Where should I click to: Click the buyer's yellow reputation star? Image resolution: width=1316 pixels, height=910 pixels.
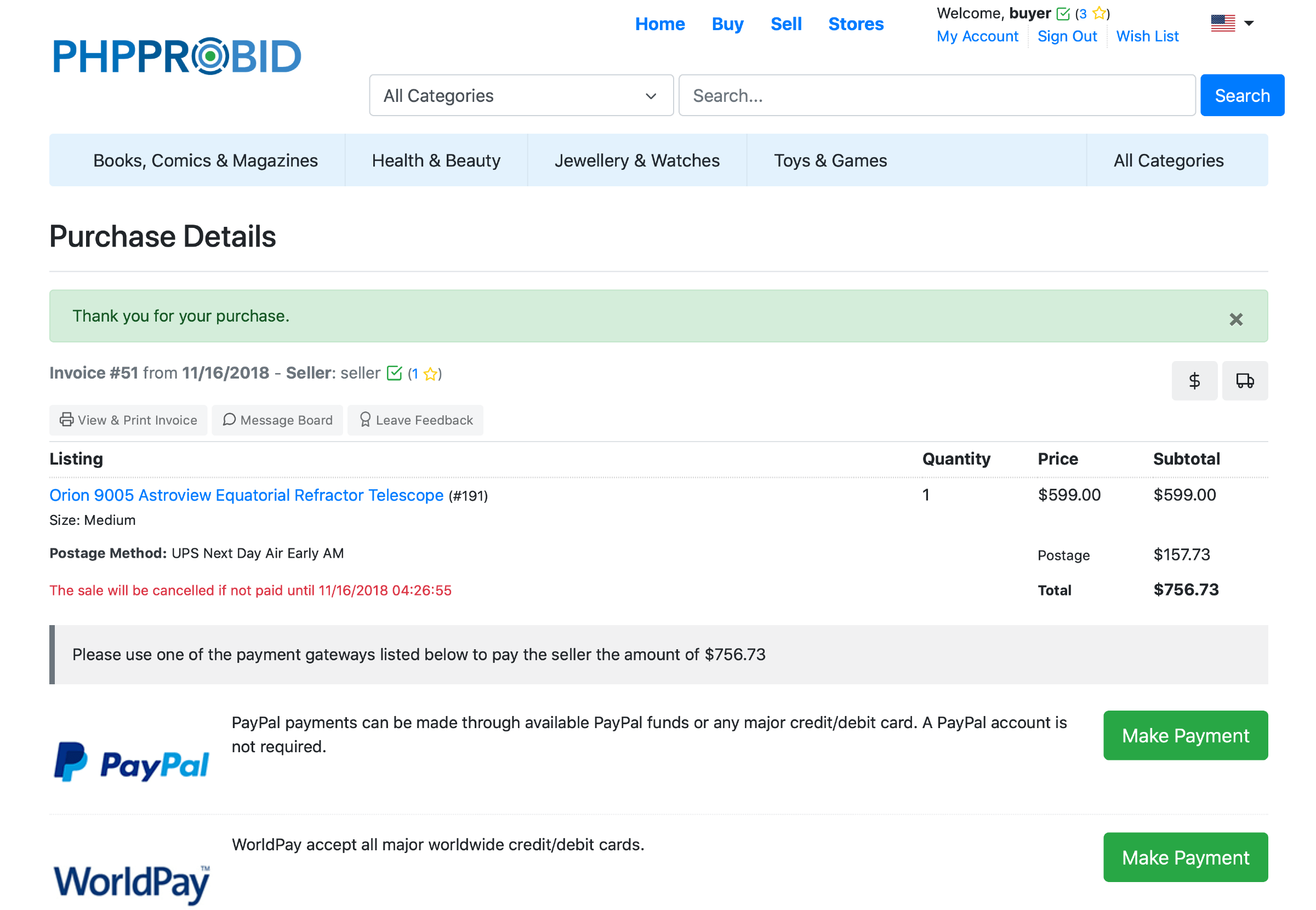[1098, 13]
